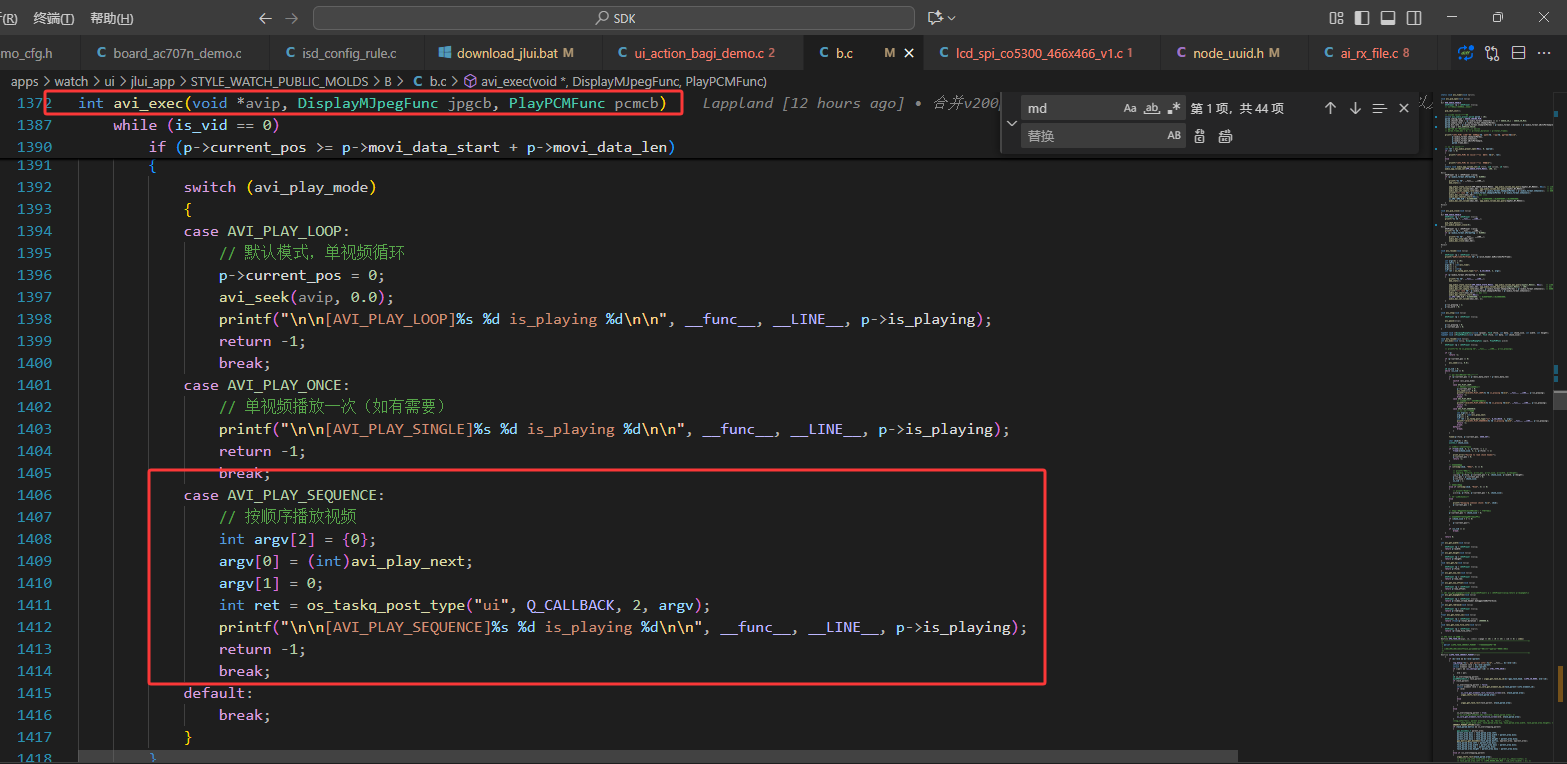Collapse the replace row in find widget
Screen dimensions: 1567x764
pos(1011,122)
